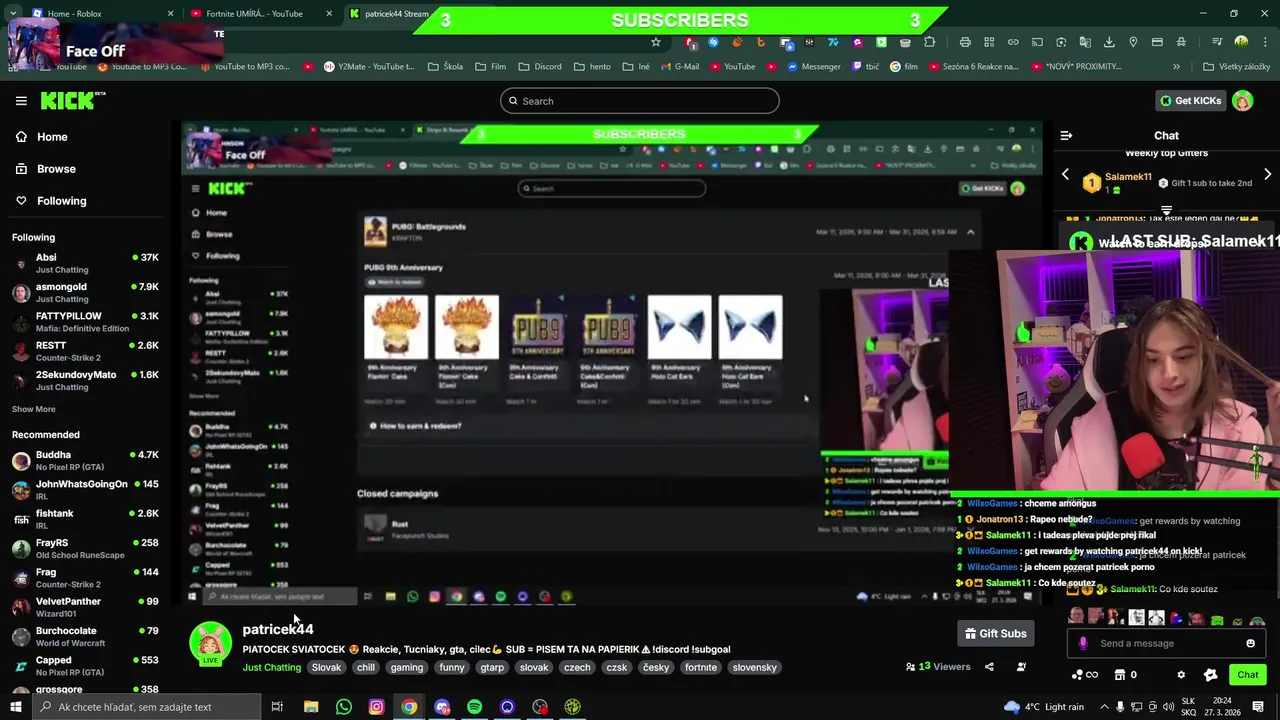Open the Just Chatting category link
Viewport: 1280px width, 720px height.
271,667
